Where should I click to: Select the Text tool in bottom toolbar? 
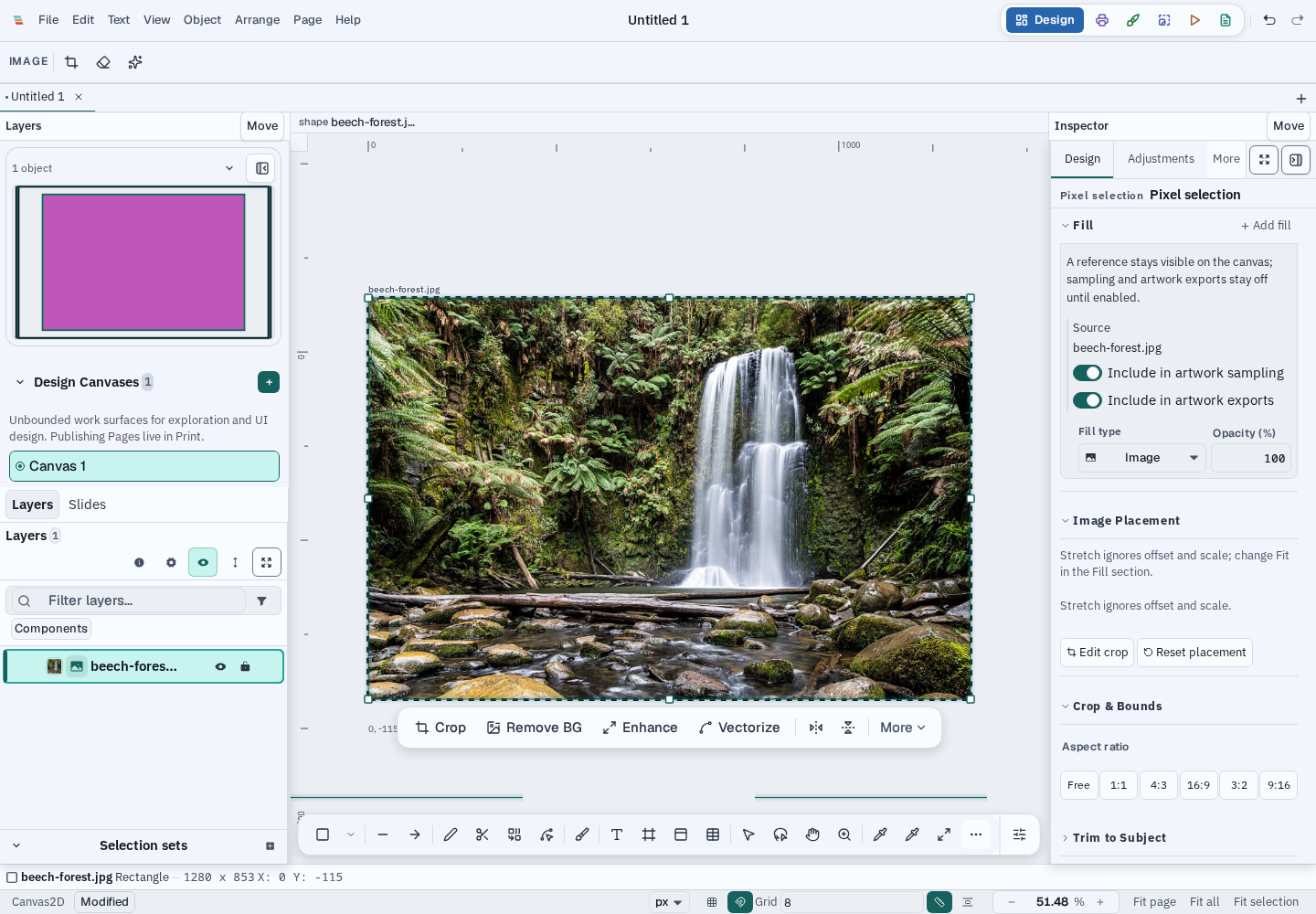click(617, 834)
